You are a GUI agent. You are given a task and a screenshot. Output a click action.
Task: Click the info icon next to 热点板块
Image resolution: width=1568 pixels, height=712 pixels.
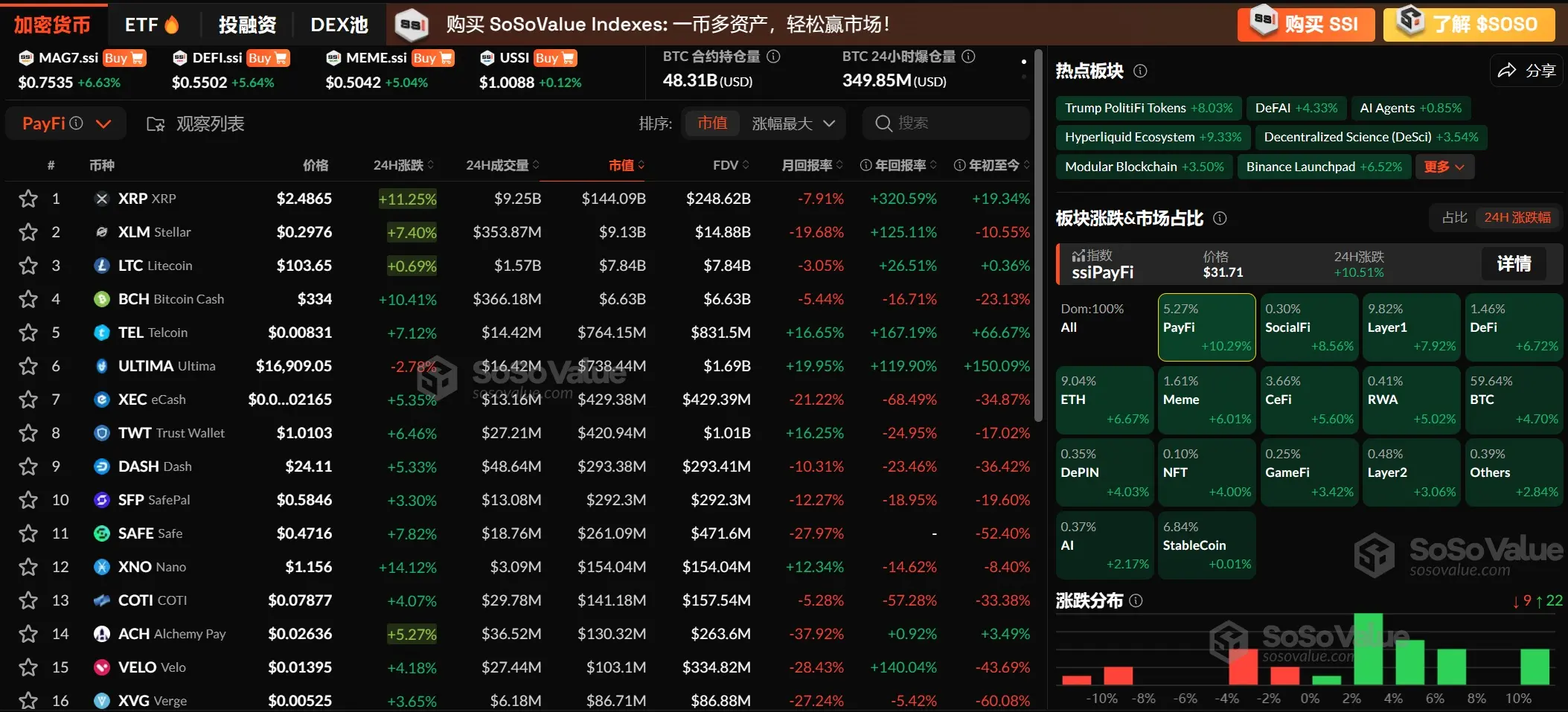[x=1139, y=71]
